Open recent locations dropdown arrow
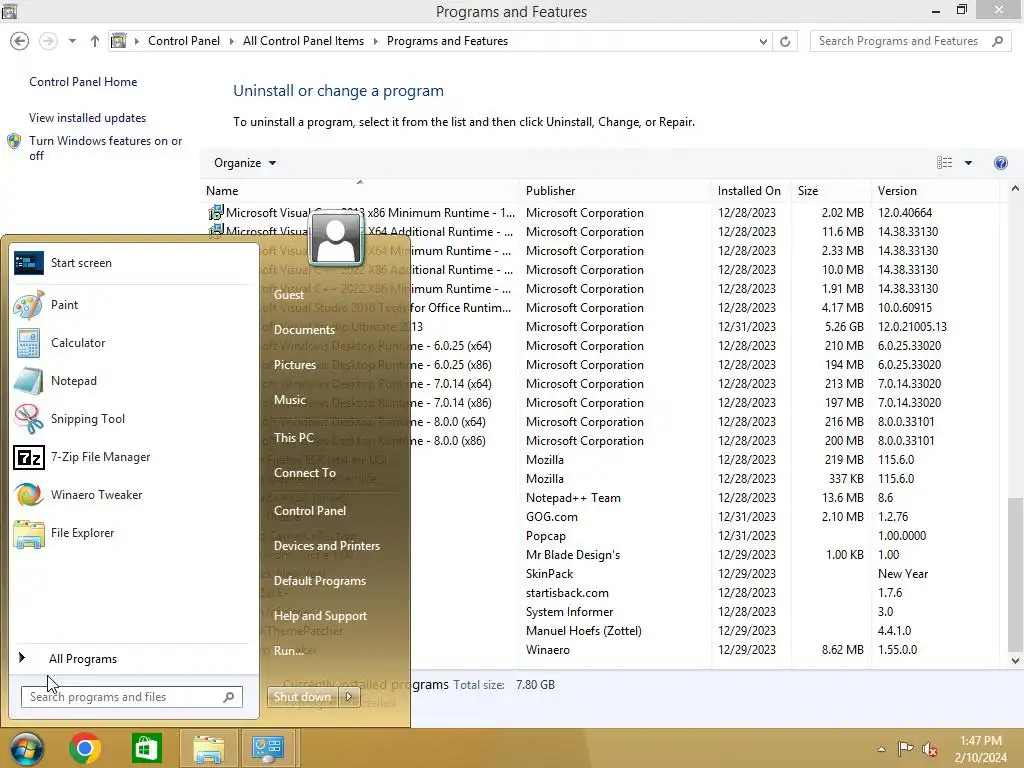The height and width of the screenshot is (768, 1024). [72, 41]
